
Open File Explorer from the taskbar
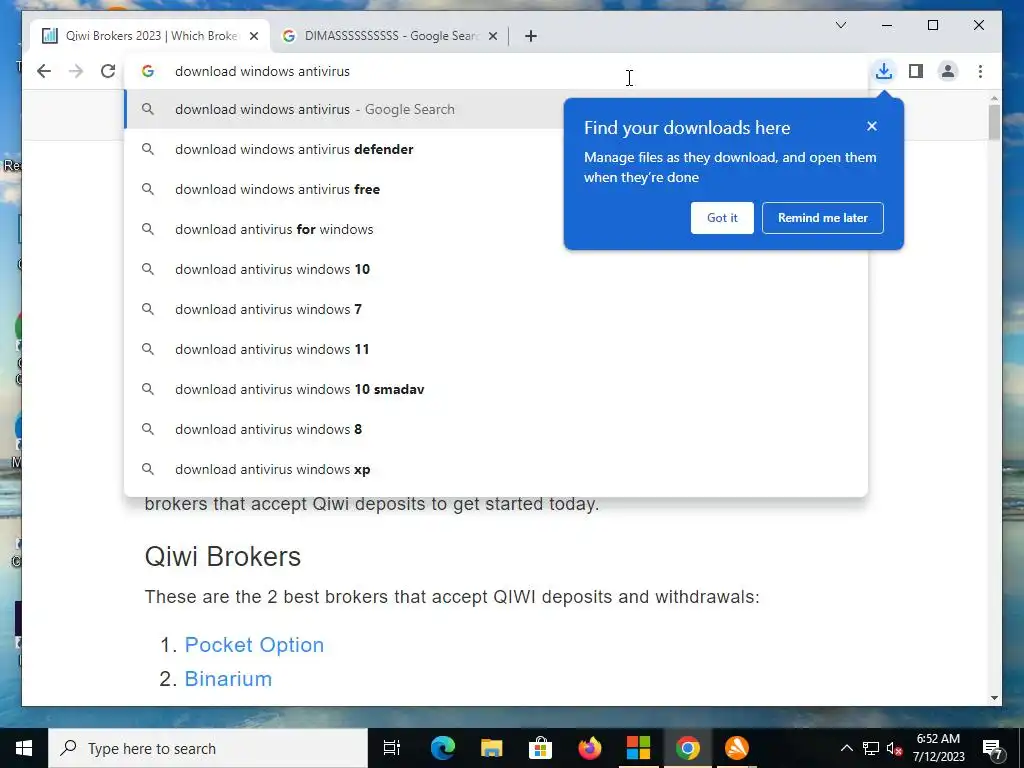pyautogui.click(x=491, y=748)
